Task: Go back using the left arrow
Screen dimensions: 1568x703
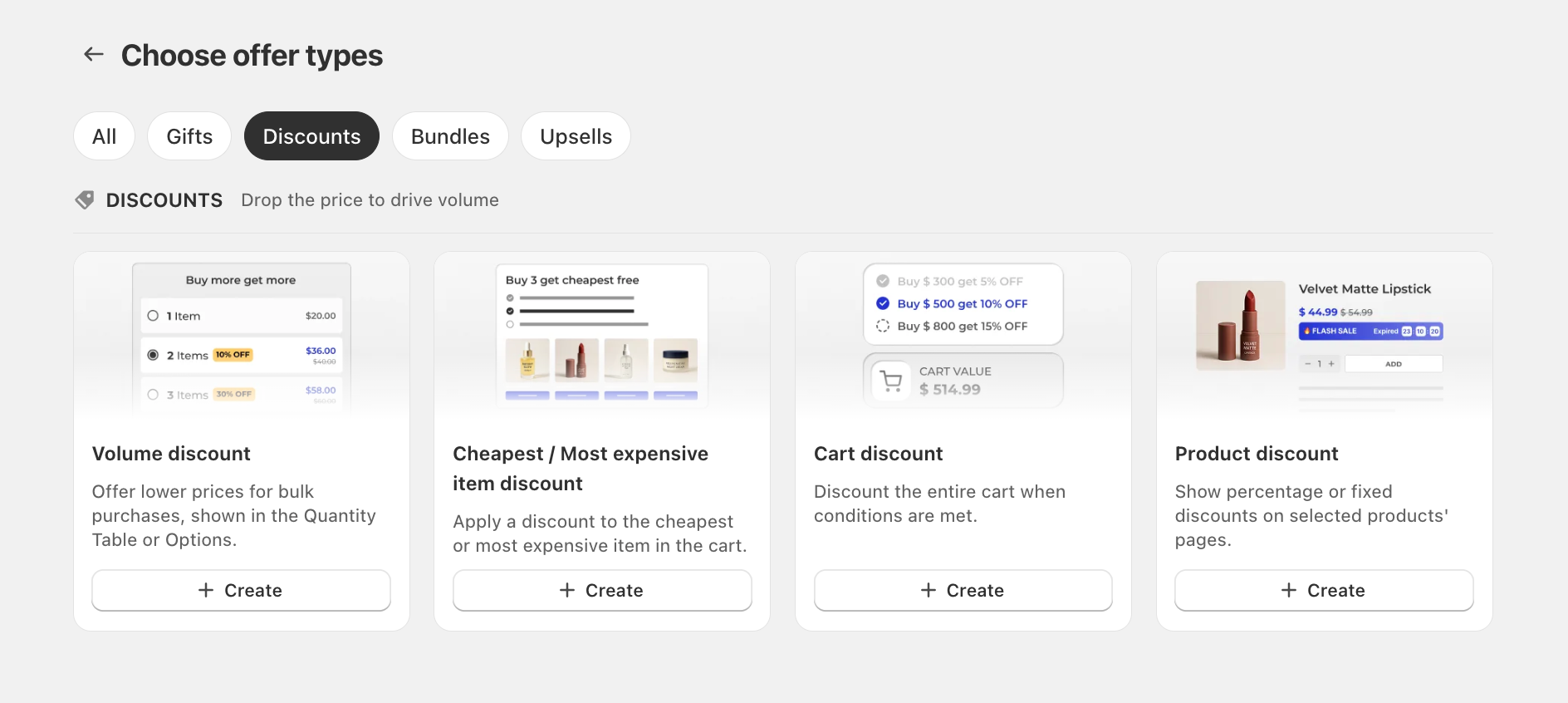Action: click(x=93, y=55)
